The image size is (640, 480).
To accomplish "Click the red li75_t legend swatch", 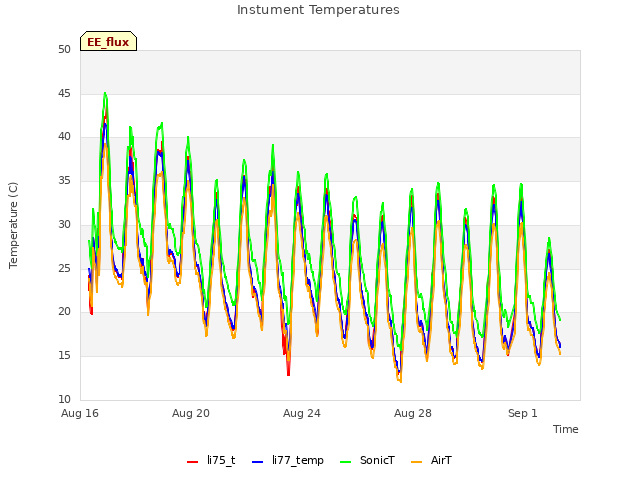I will click(192, 462).
